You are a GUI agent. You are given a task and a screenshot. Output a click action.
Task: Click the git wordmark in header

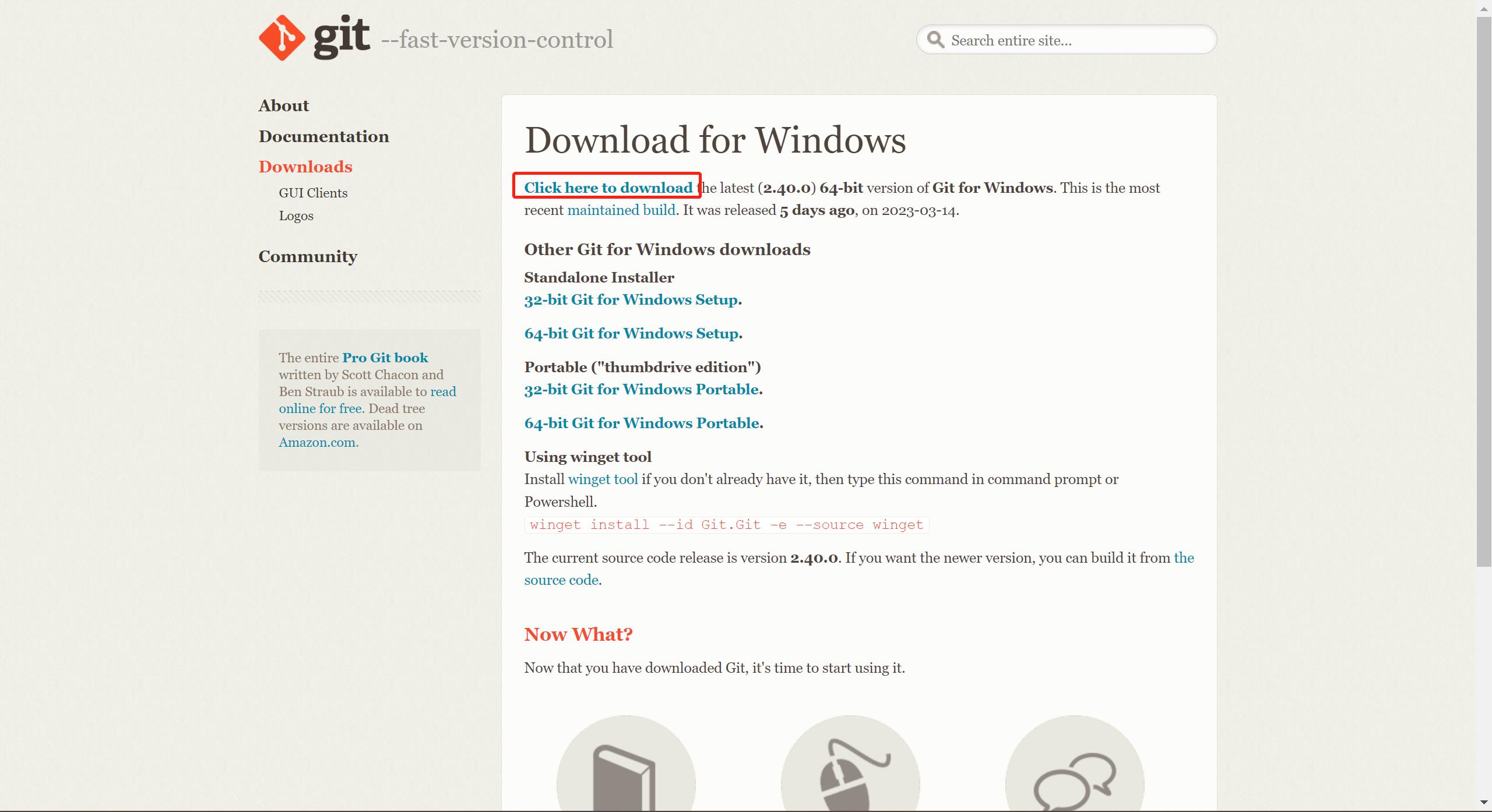coord(342,38)
